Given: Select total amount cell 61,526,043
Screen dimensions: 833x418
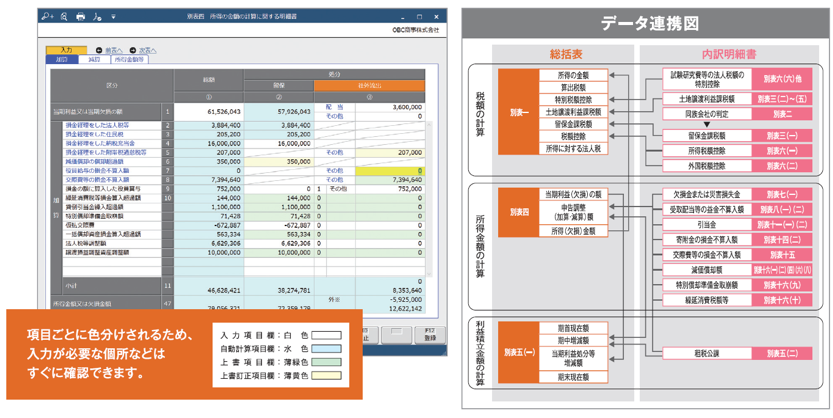Looking at the screenshot, I should point(209,112).
